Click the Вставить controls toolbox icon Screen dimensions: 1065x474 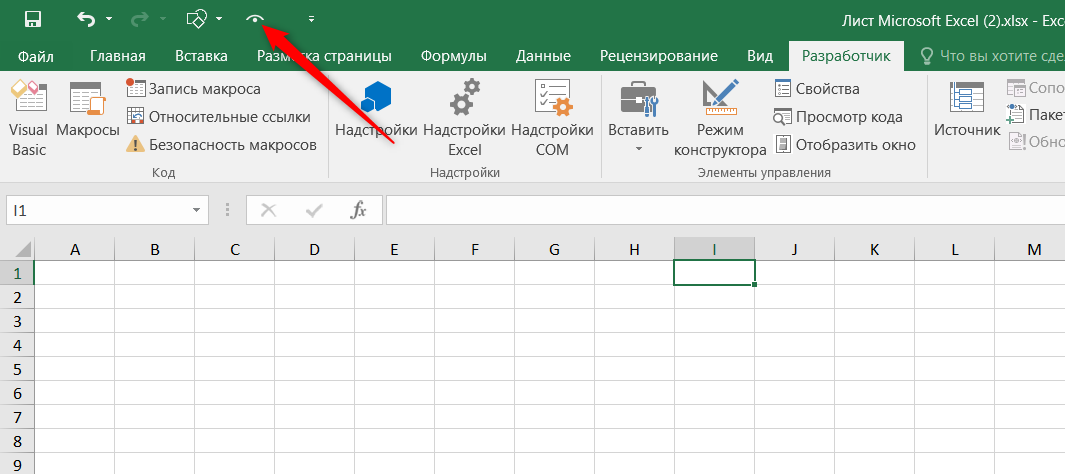click(638, 98)
